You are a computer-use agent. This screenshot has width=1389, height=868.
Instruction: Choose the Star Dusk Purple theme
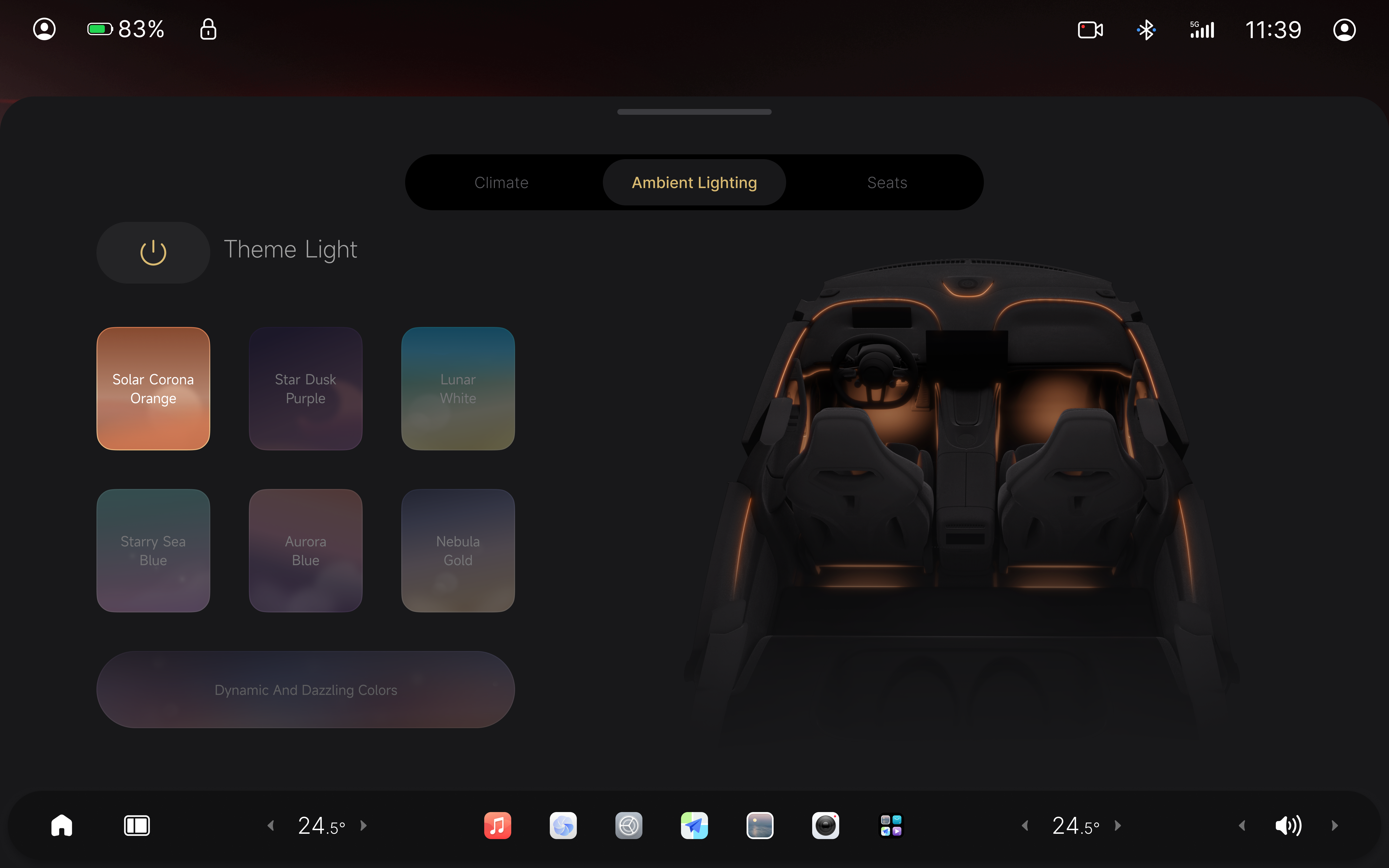(305, 389)
